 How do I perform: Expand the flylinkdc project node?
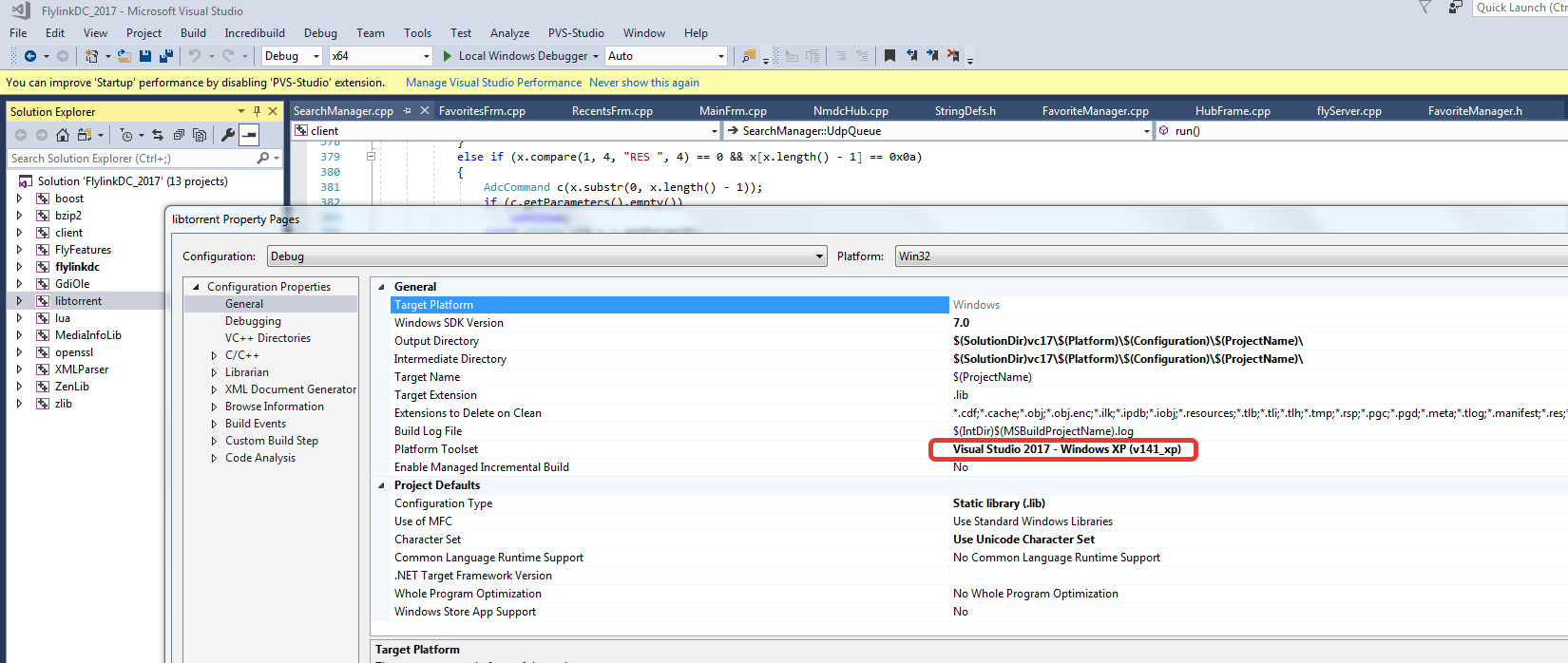(x=19, y=267)
